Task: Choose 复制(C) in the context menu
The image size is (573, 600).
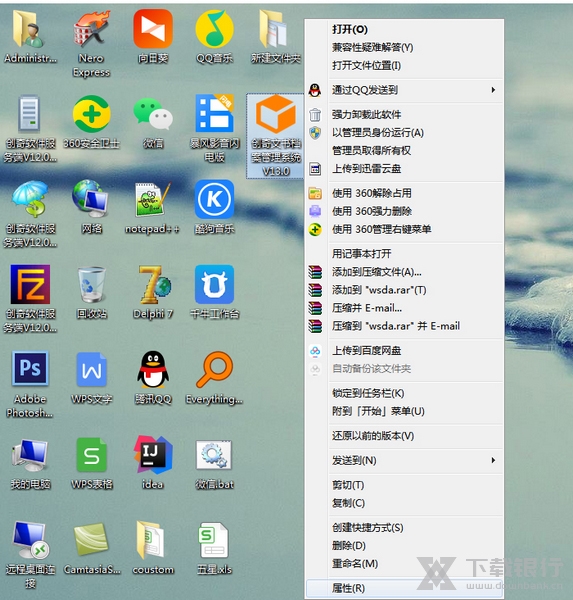Action: pos(404,503)
